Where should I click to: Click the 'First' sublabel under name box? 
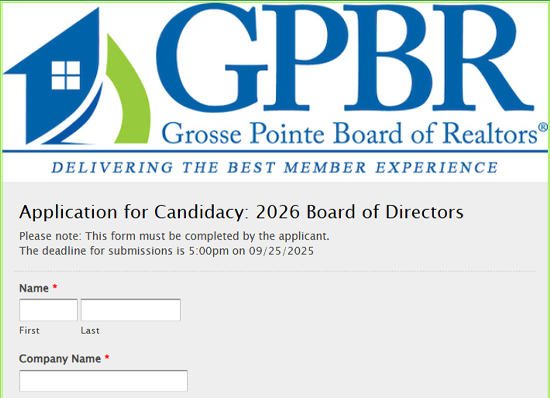tap(29, 331)
